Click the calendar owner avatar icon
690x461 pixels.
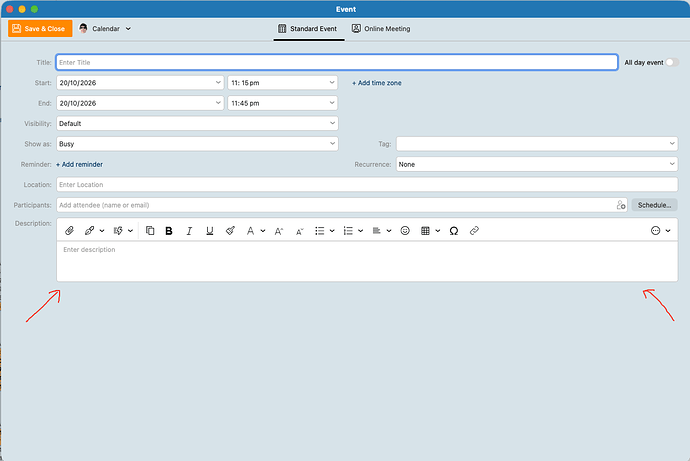[83, 29]
